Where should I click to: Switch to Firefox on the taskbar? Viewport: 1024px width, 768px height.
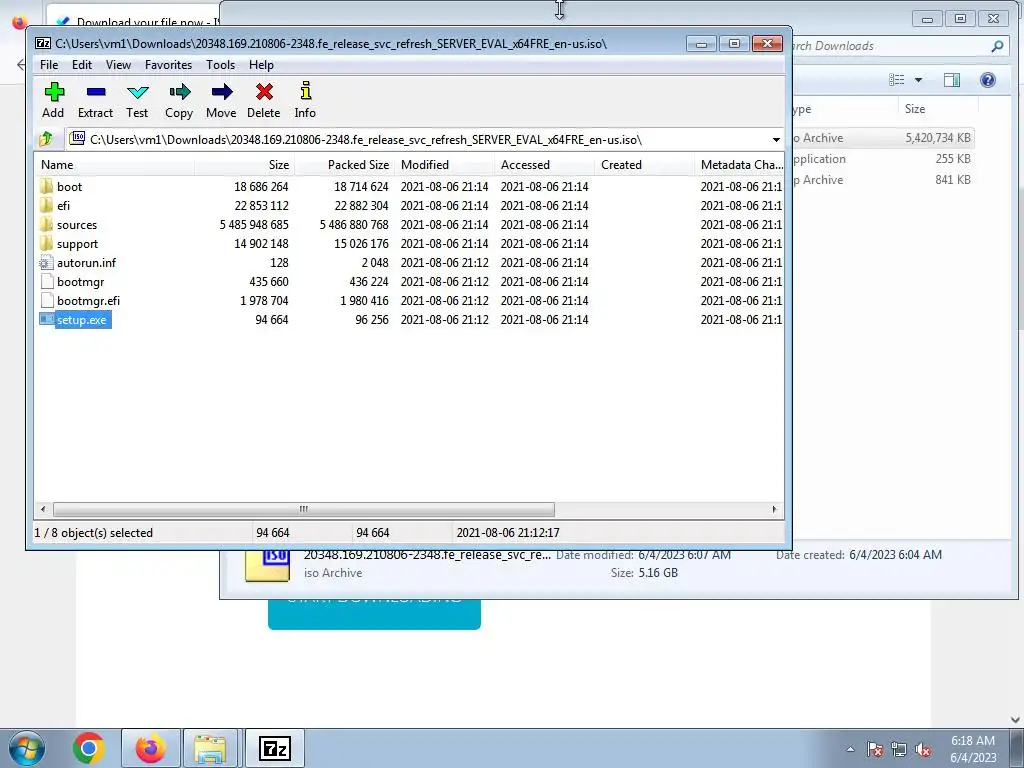coord(150,748)
